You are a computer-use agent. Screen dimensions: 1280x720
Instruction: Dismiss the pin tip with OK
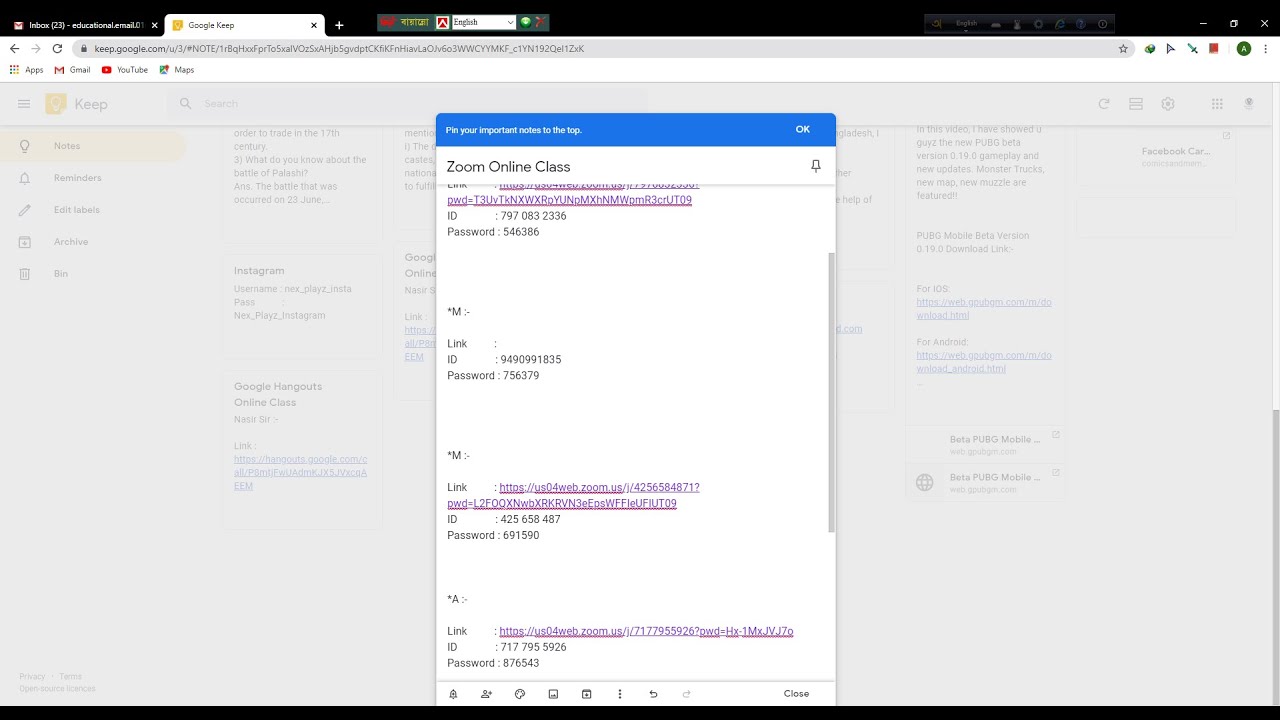coord(803,129)
